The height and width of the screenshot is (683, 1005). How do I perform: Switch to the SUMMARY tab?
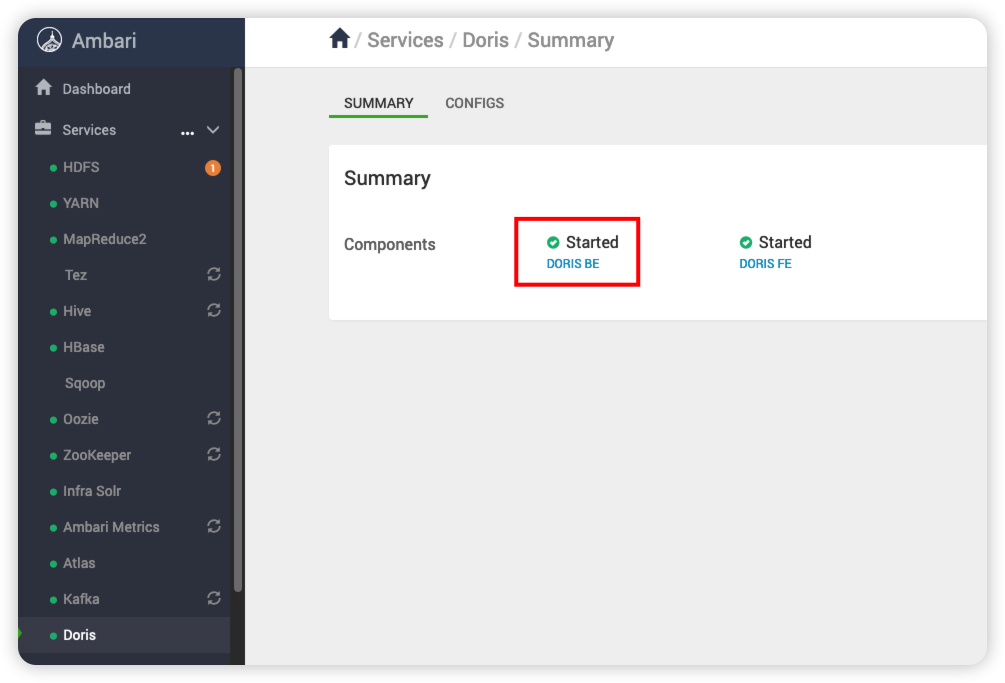pos(378,103)
